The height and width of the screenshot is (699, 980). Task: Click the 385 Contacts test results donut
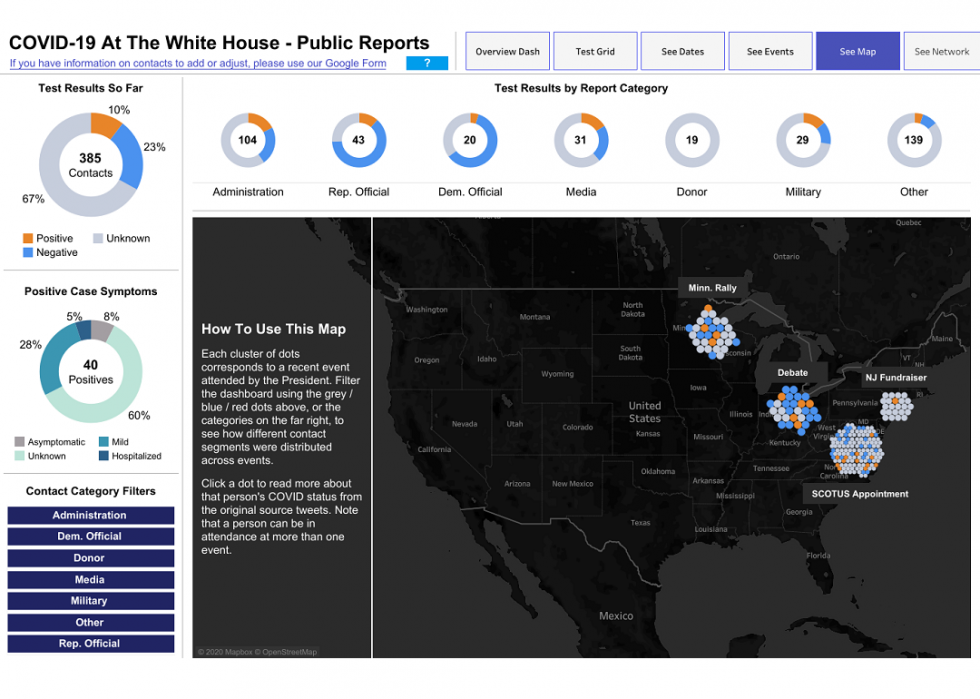[91, 165]
